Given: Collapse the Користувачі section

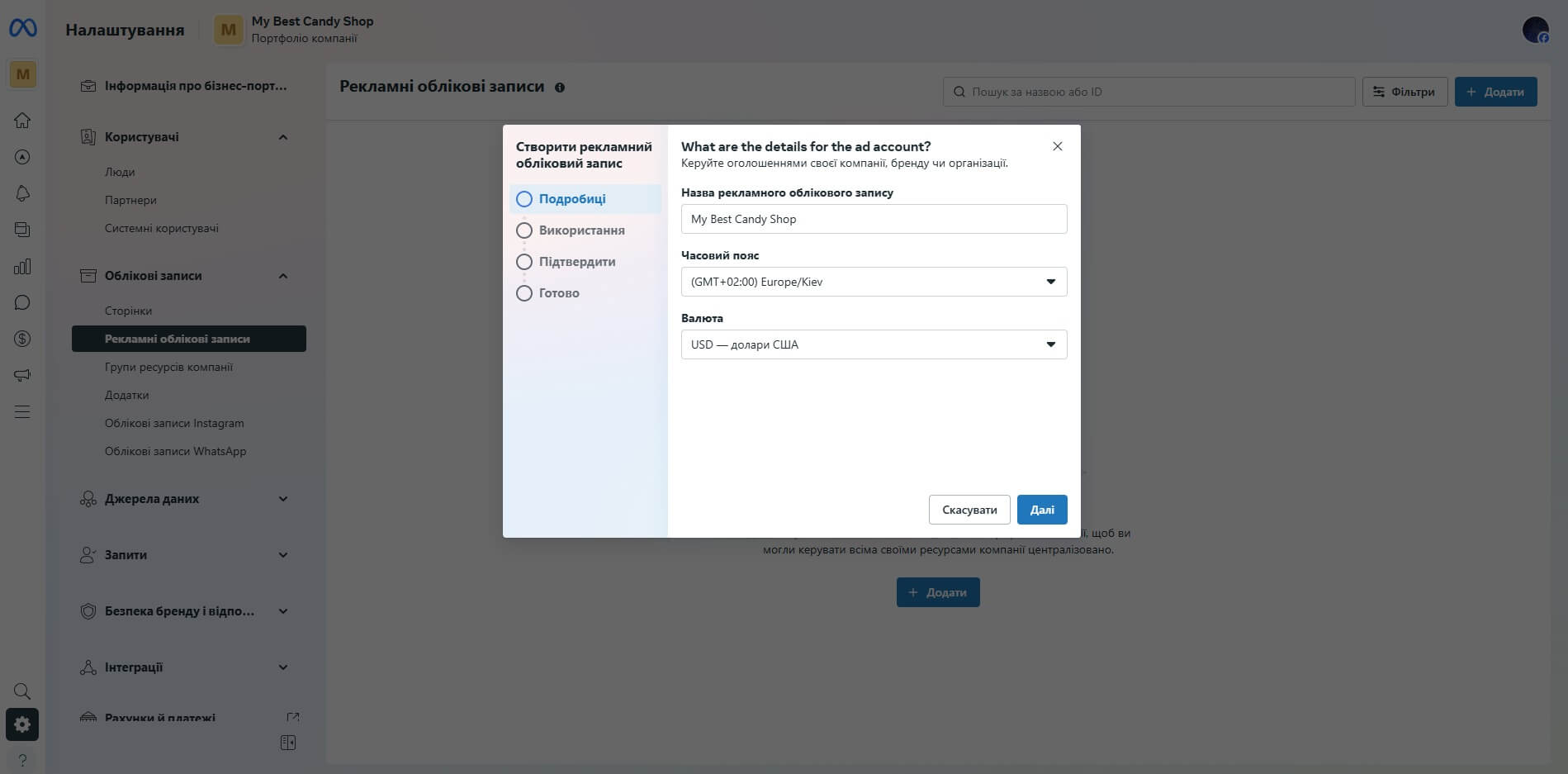Looking at the screenshot, I should coord(283,137).
